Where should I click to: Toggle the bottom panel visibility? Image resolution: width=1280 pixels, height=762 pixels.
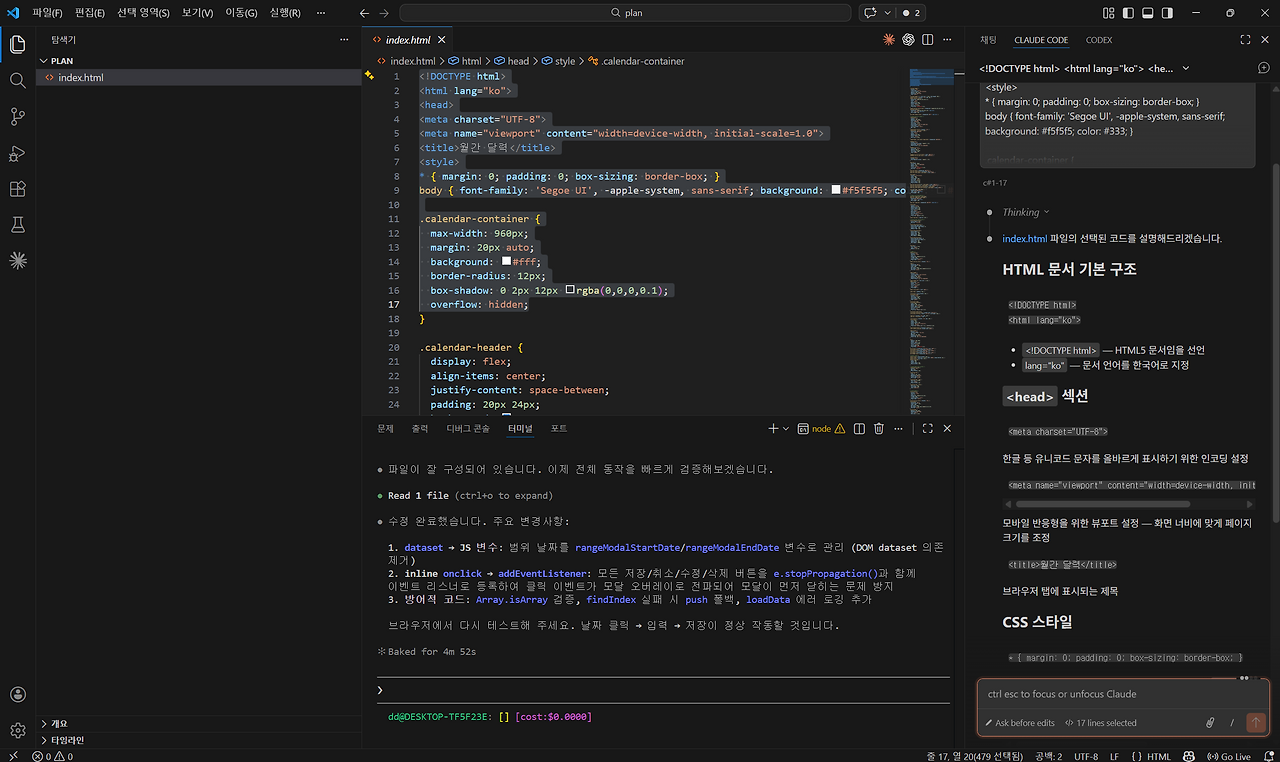[1149, 13]
